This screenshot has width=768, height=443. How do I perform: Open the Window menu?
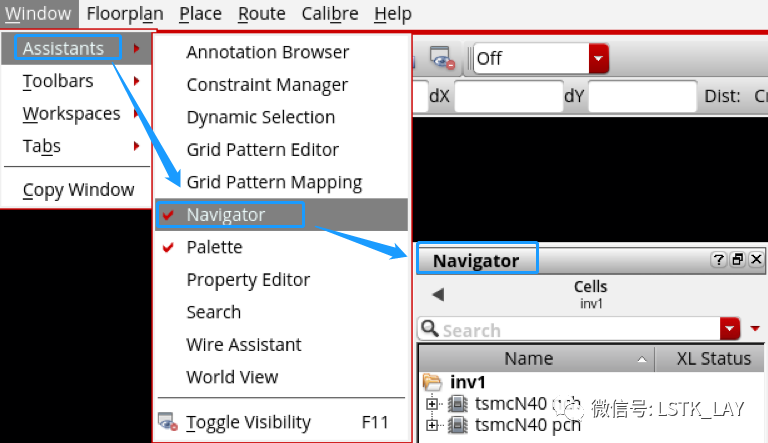click(38, 13)
